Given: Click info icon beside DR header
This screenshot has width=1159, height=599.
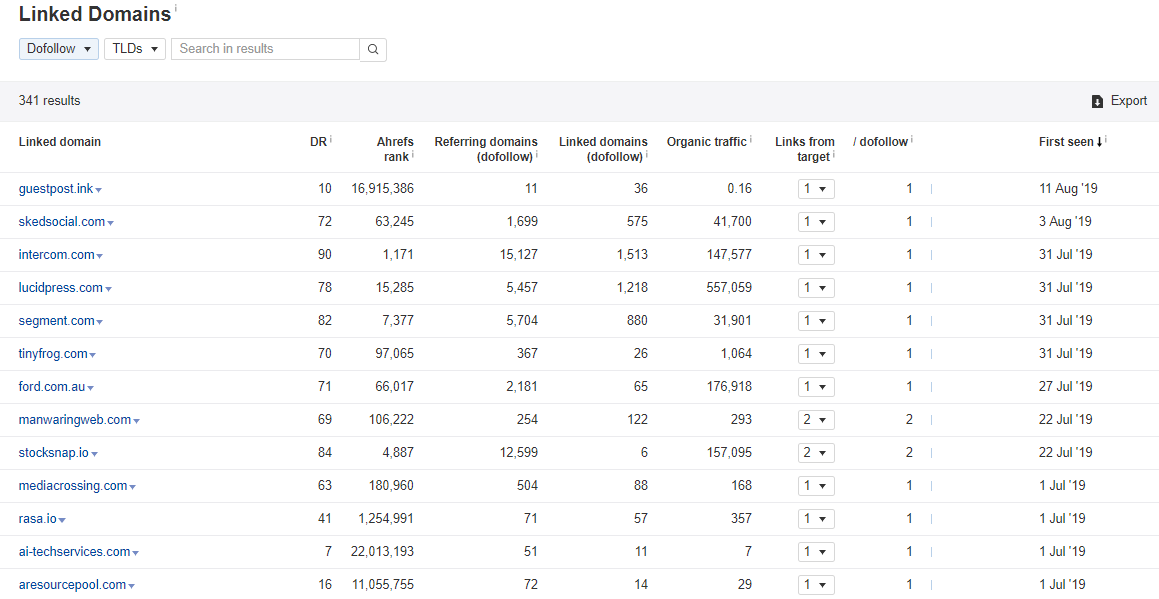Looking at the screenshot, I should coord(330,139).
